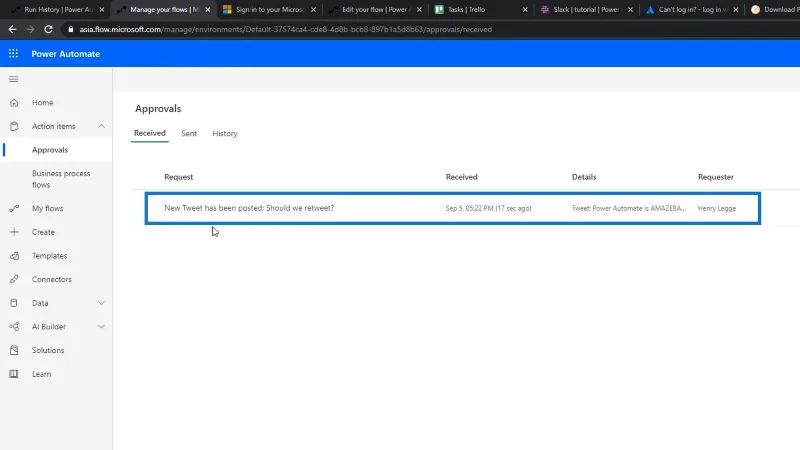Close the Edit your flow tab
This screenshot has height=450, width=800.
coord(419,10)
